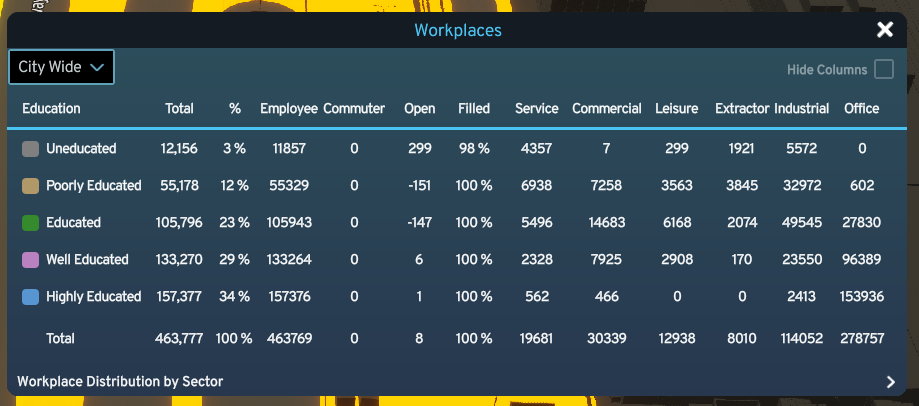
Task: Click the total extractor value 8010
Action: point(742,339)
